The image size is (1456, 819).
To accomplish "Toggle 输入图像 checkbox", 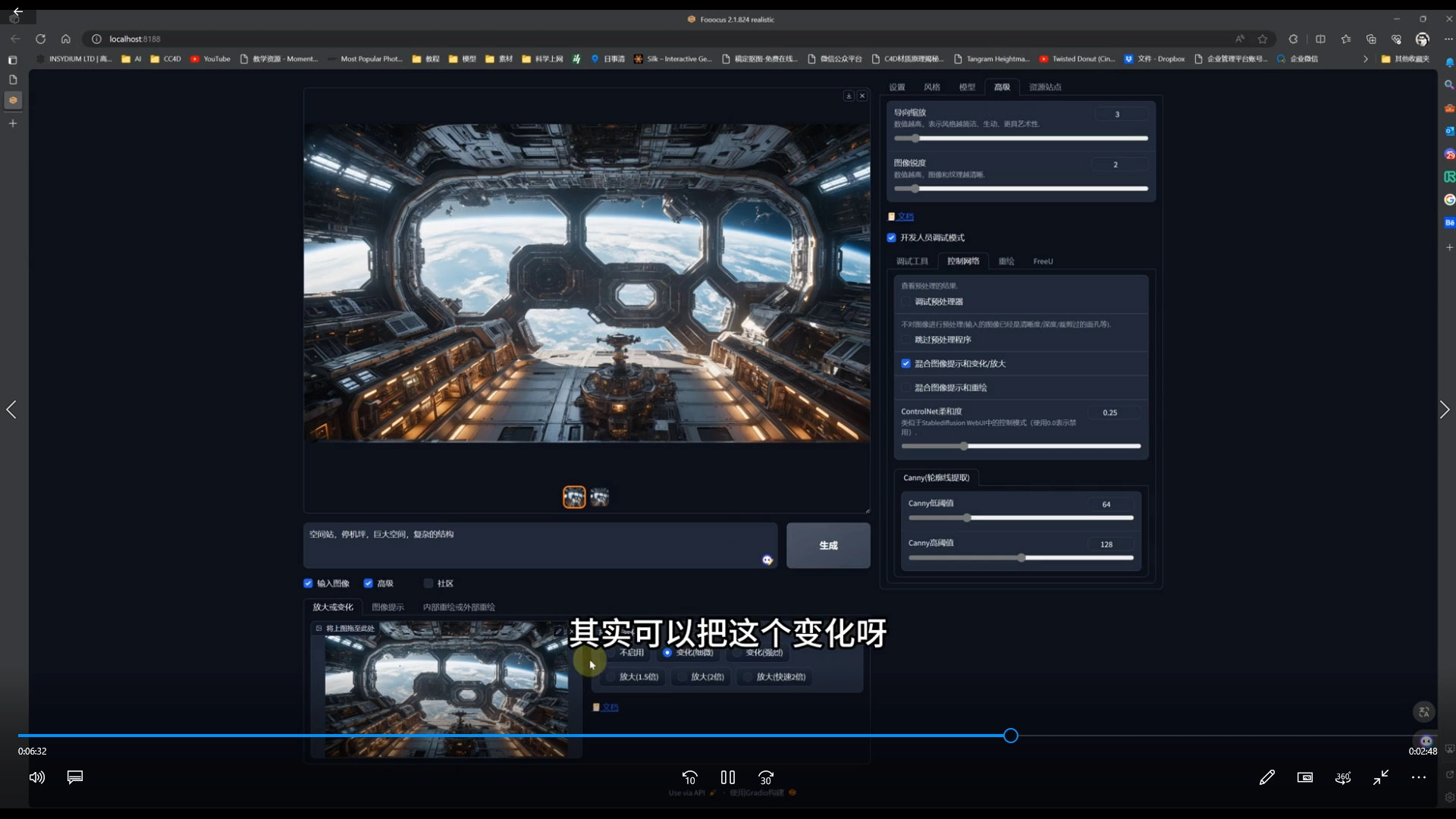I will 308,583.
